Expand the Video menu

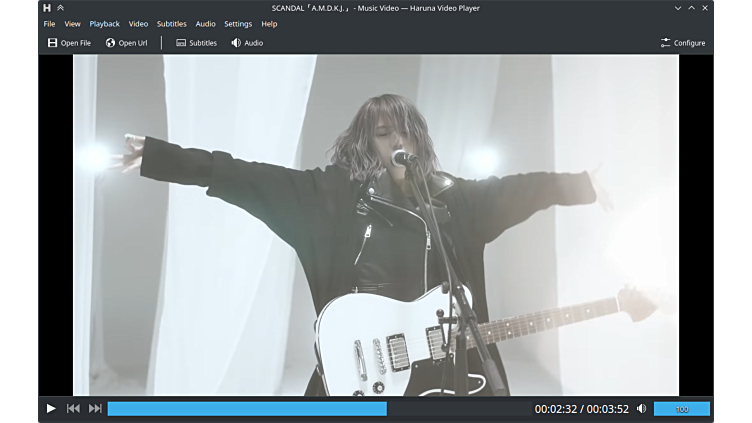click(x=138, y=23)
